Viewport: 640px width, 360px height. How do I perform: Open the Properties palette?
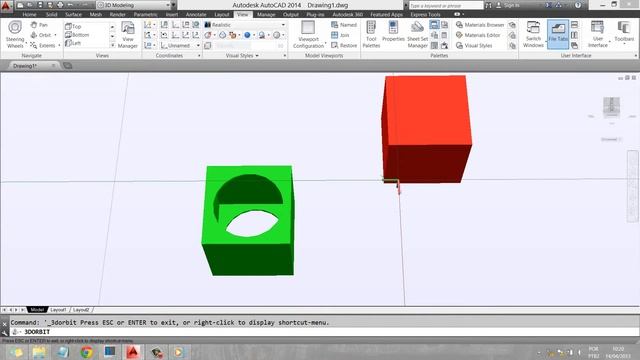click(393, 31)
